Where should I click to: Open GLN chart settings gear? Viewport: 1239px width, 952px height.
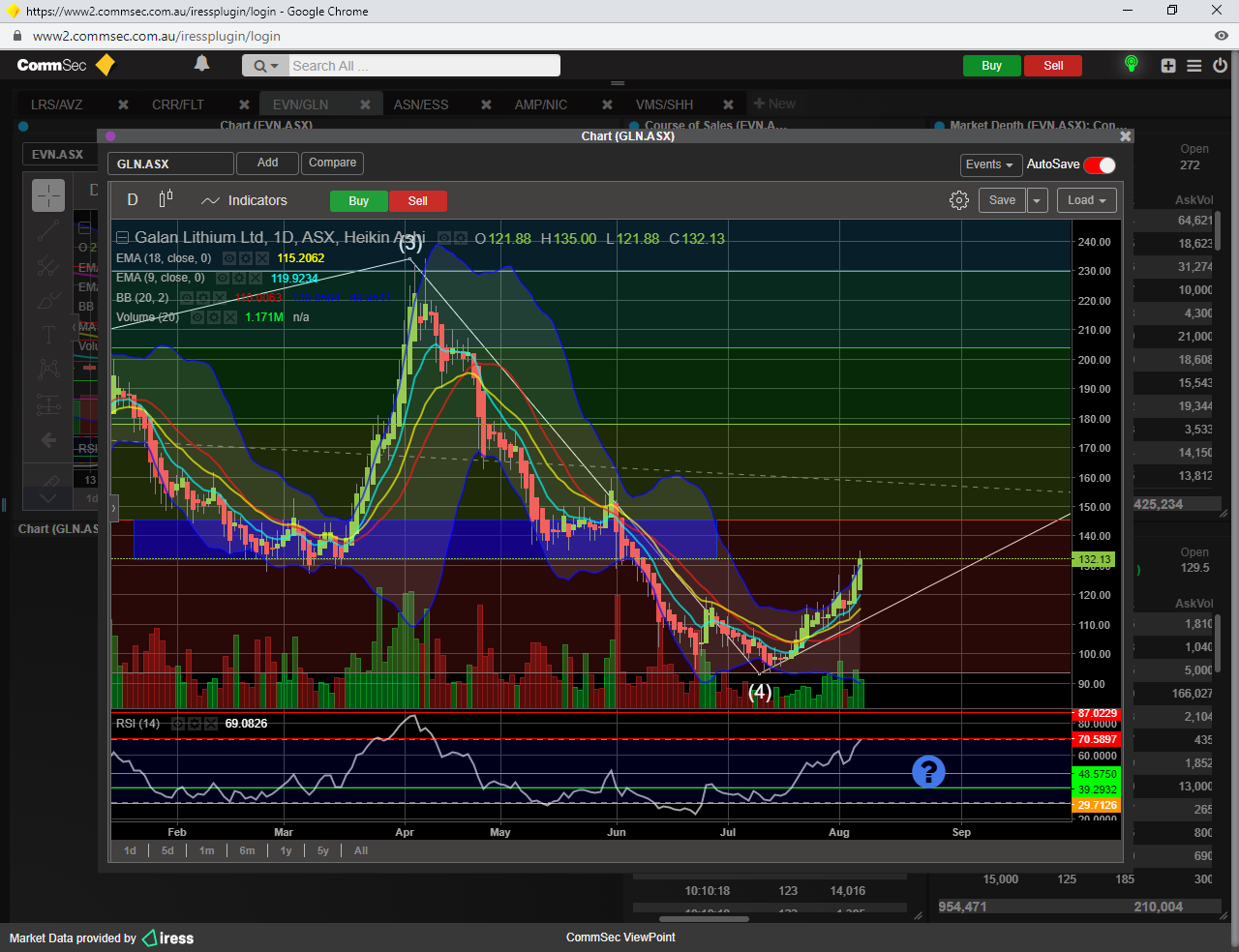959,200
